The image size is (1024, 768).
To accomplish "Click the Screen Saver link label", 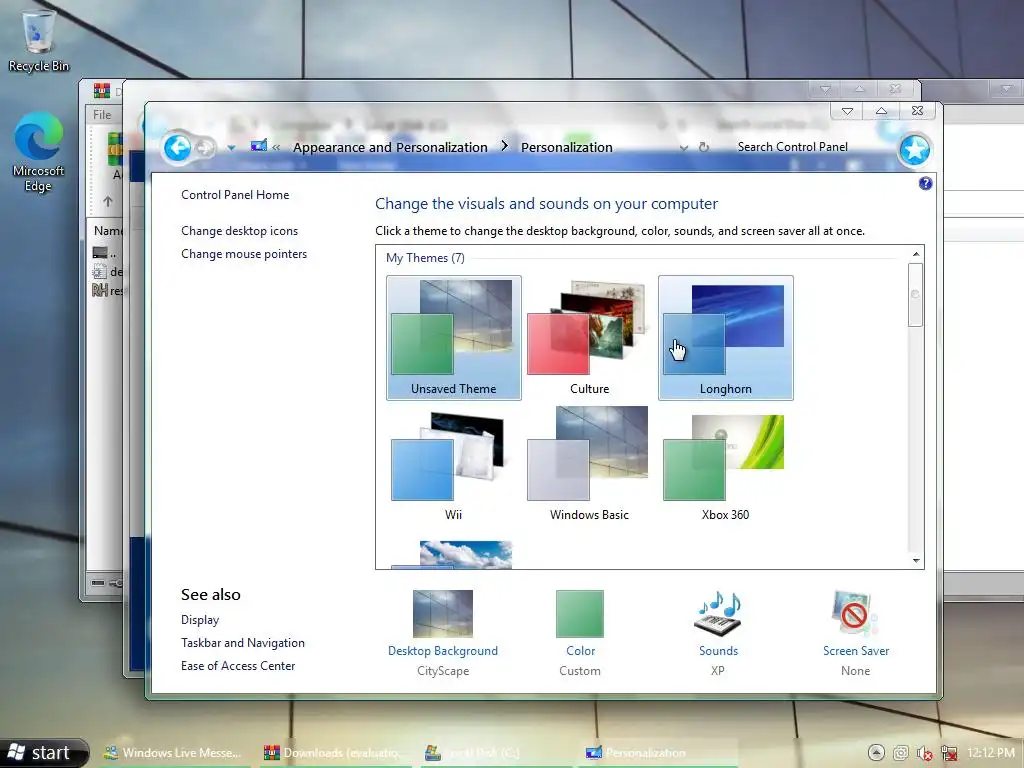I will (856, 650).
